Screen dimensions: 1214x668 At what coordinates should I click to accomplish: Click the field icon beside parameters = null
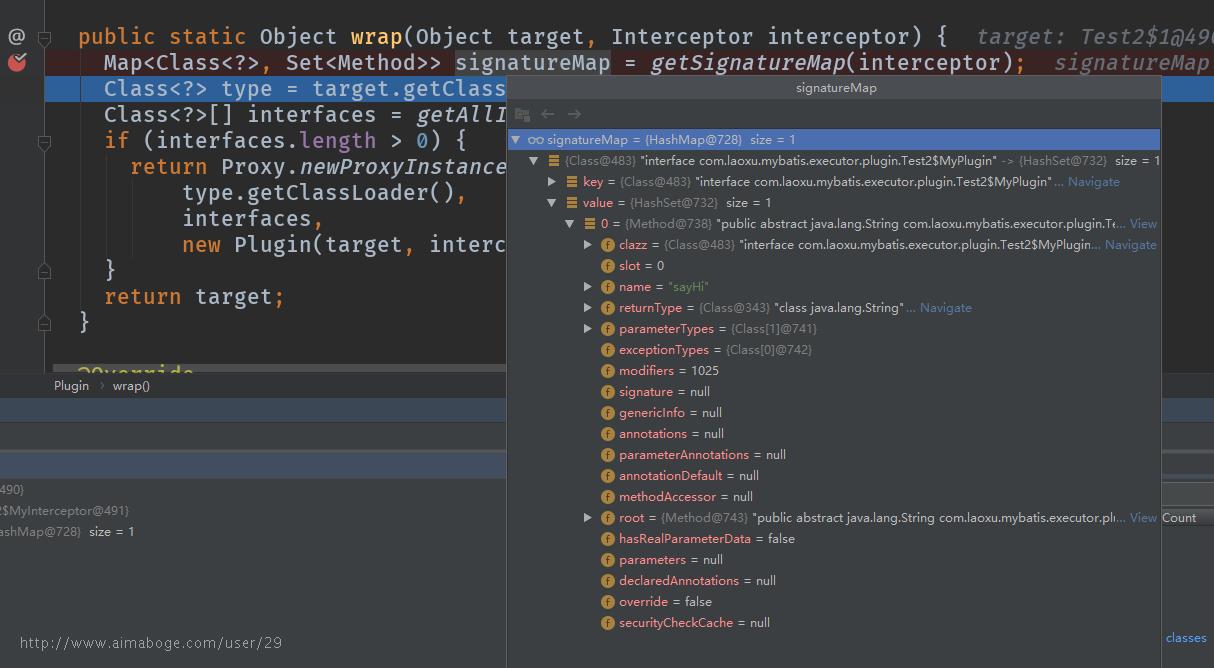pos(608,560)
